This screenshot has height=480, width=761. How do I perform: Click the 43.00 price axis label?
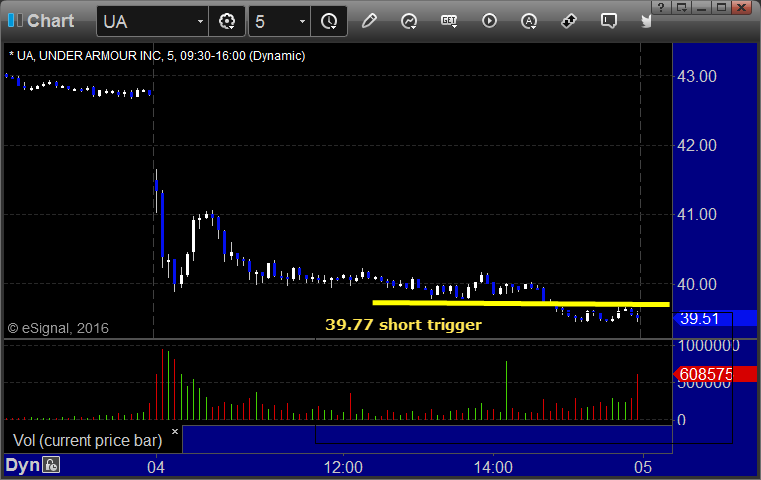(697, 76)
